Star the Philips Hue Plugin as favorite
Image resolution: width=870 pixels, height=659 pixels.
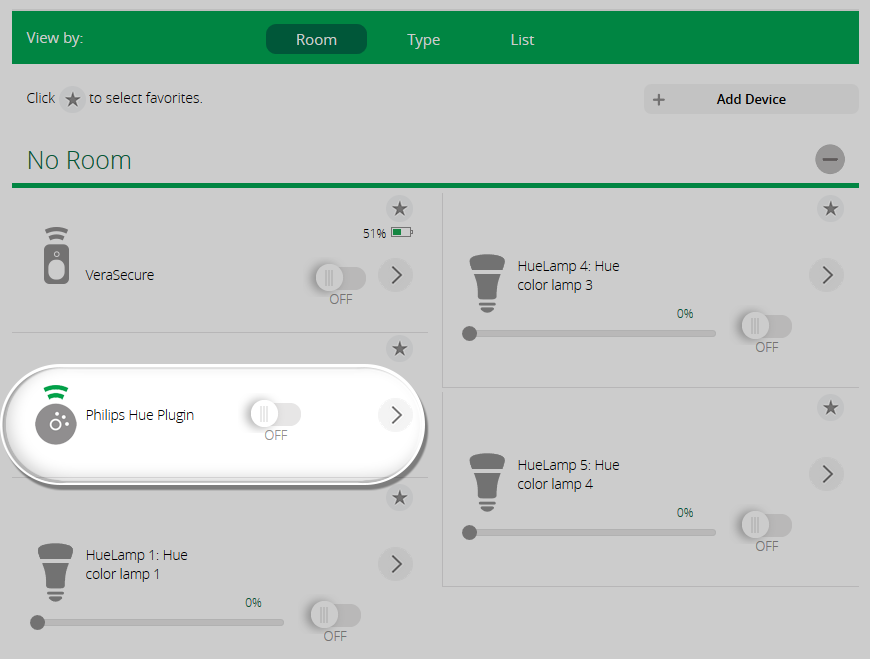pos(399,348)
